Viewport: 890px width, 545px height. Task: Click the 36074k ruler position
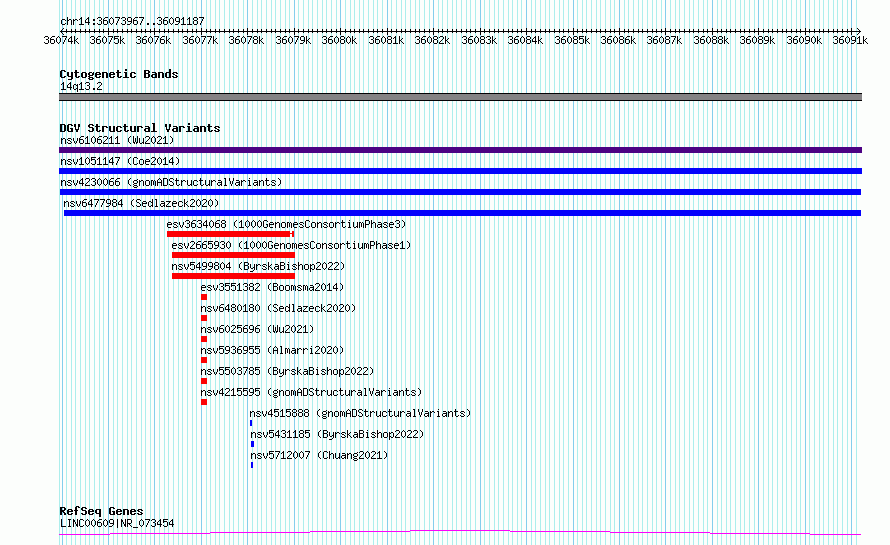click(x=61, y=40)
